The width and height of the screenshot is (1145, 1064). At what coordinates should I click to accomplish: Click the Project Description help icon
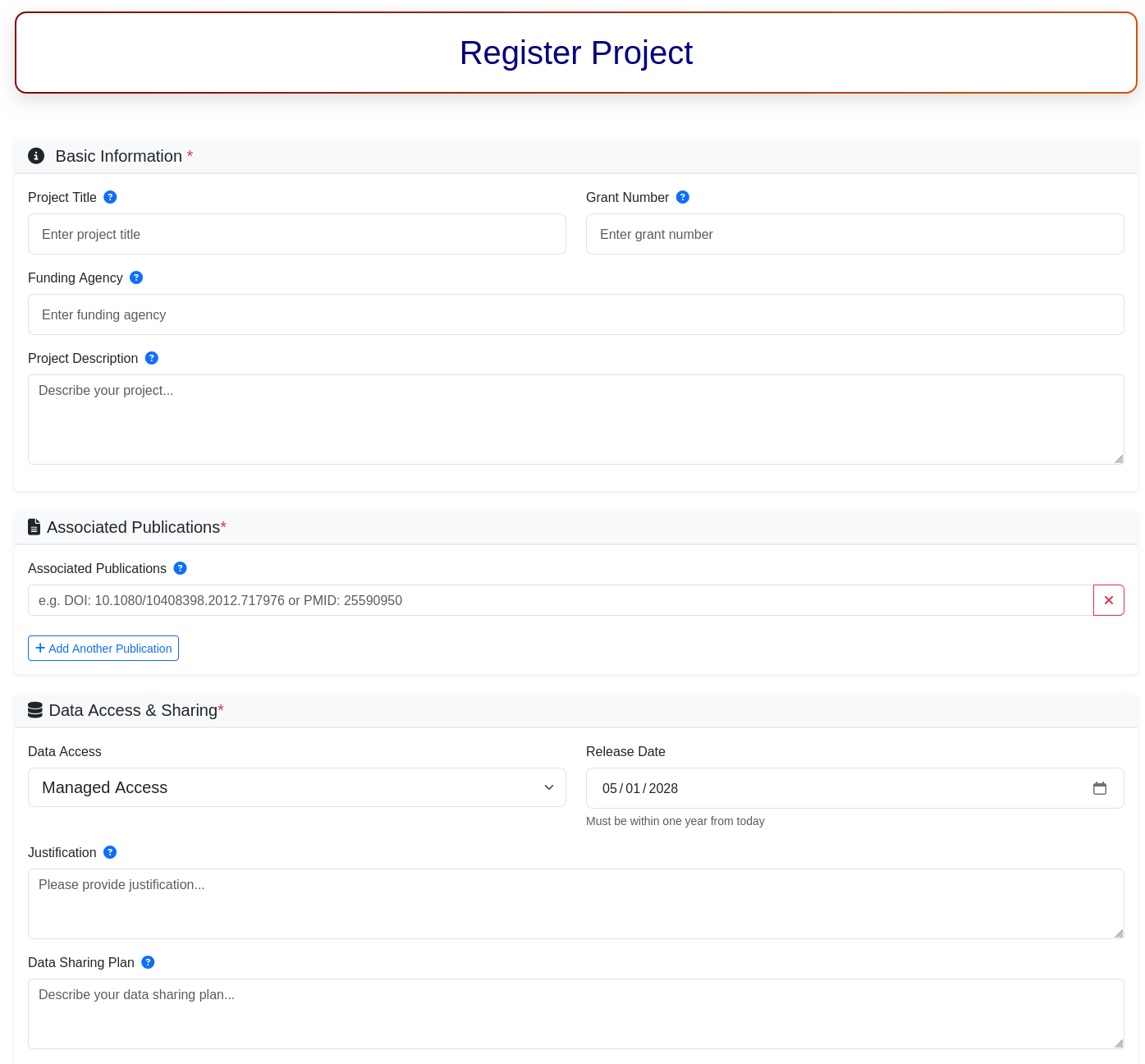pyautogui.click(x=151, y=358)
